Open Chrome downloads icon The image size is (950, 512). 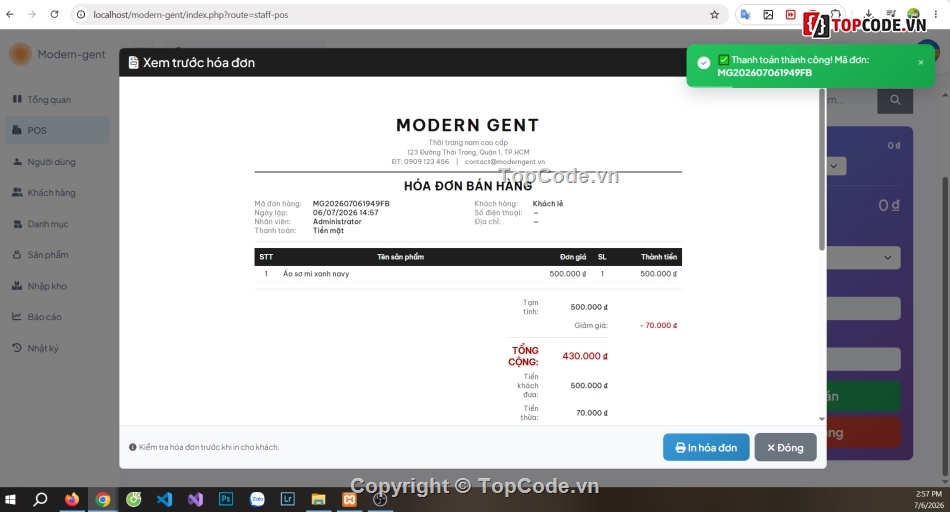tap(869, 13)
